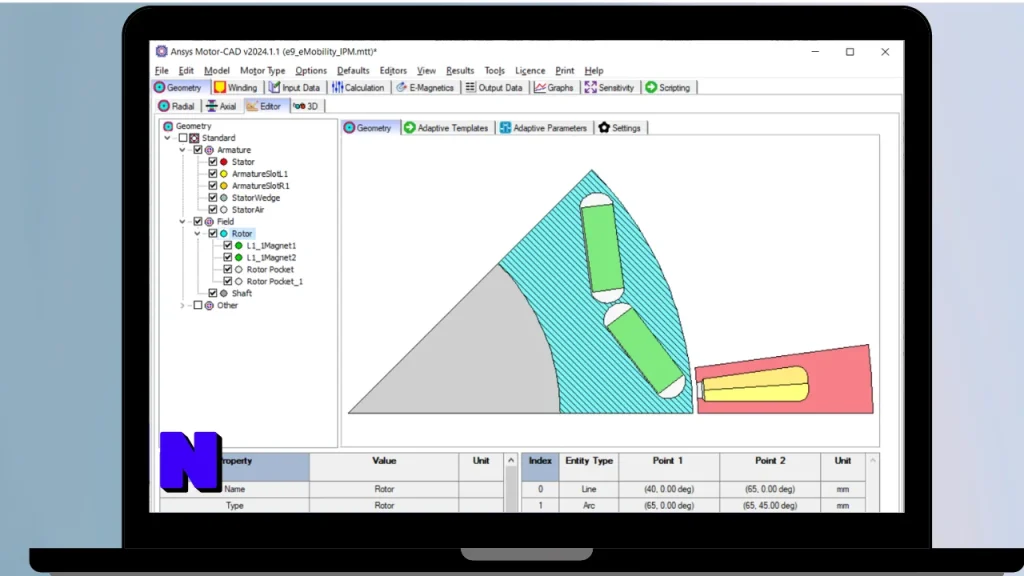Image resolution: width=1024 pixels, height=576 pixels.
Task: Uncheck the L1_1Magnet2 checkbox
Action: (228, 257)
